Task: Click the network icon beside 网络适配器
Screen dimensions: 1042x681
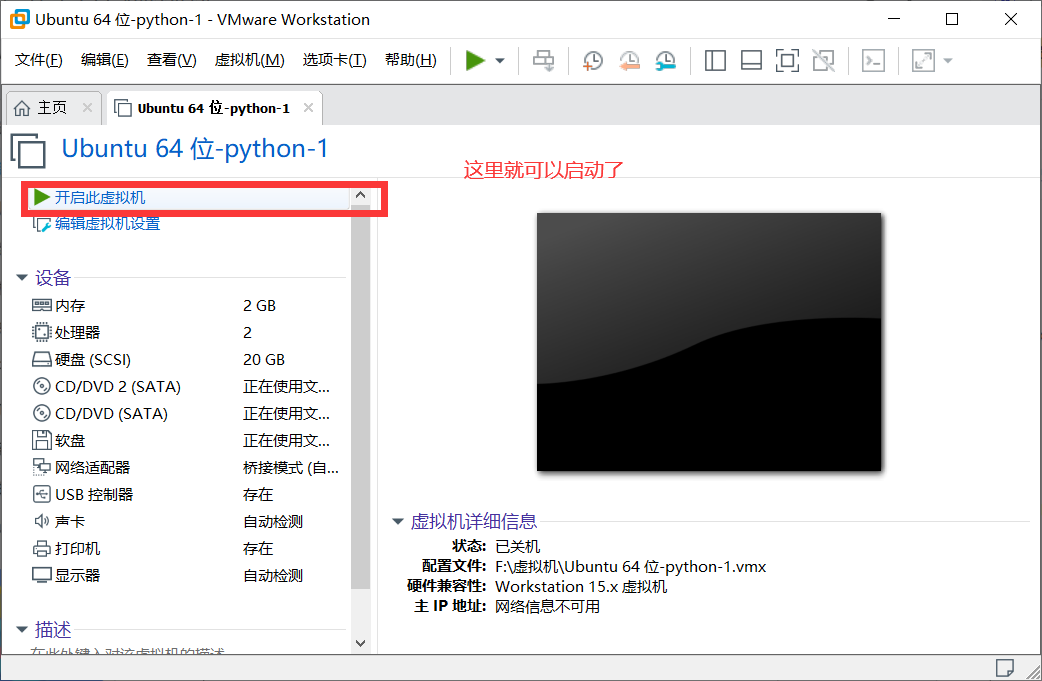Action: 41,467
